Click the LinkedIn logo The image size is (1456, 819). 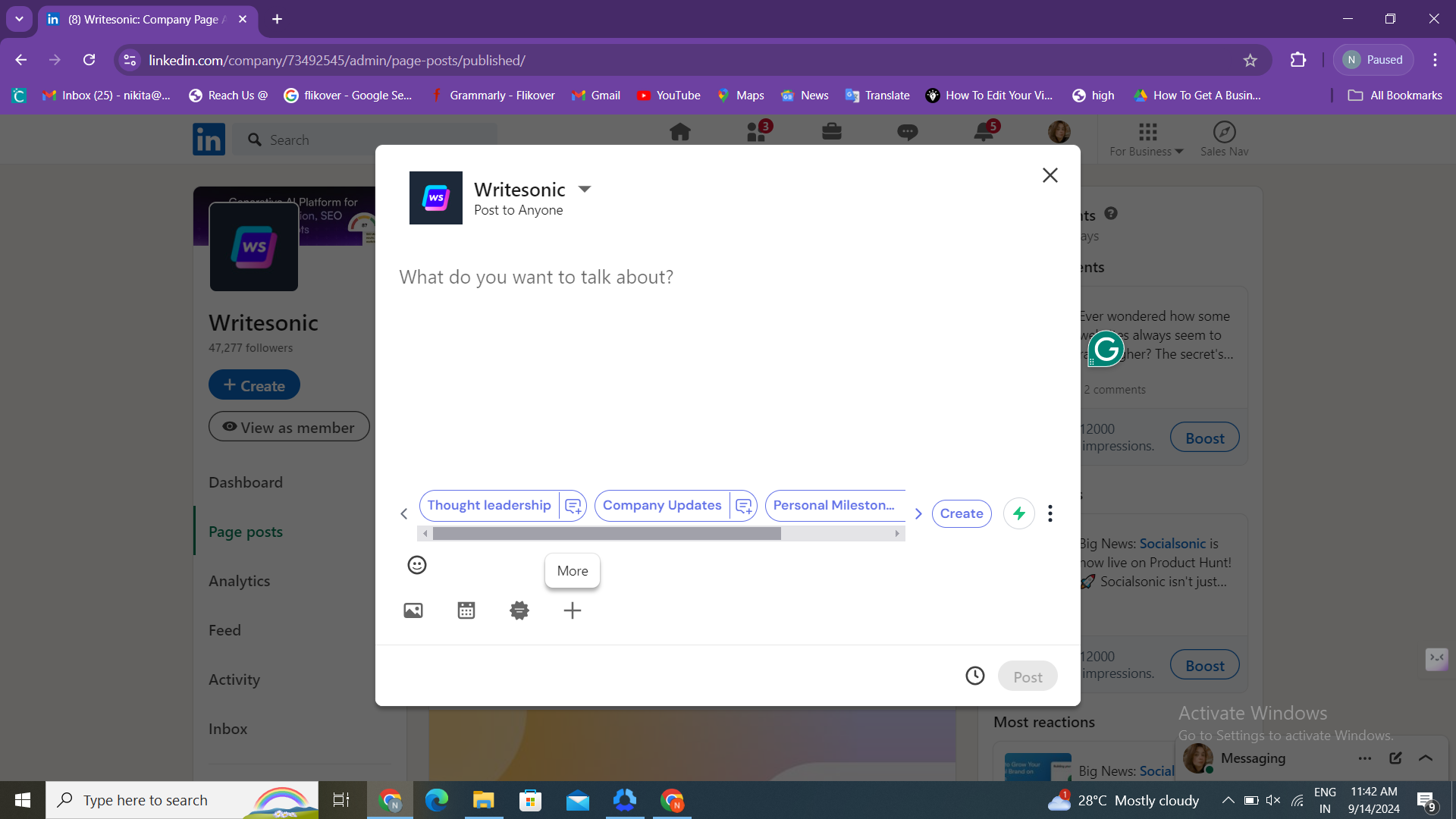(x=209, y=140)
